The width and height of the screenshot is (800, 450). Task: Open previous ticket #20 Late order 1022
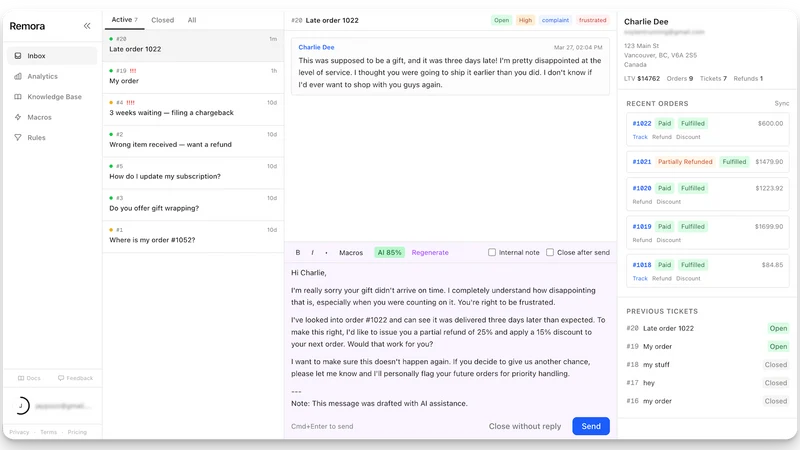coord(708,329)
